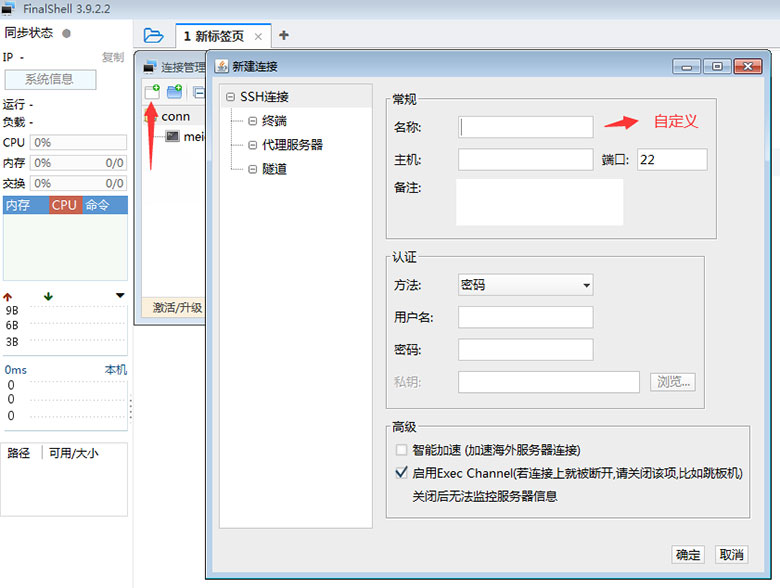Click the 主机 host input field
780x588 pixels.
coord(525,159)
